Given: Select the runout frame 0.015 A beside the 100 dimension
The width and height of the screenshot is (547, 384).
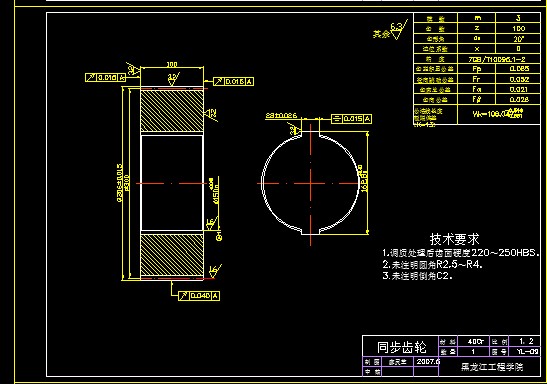Looking at the screenshot, I should point(233,82).
